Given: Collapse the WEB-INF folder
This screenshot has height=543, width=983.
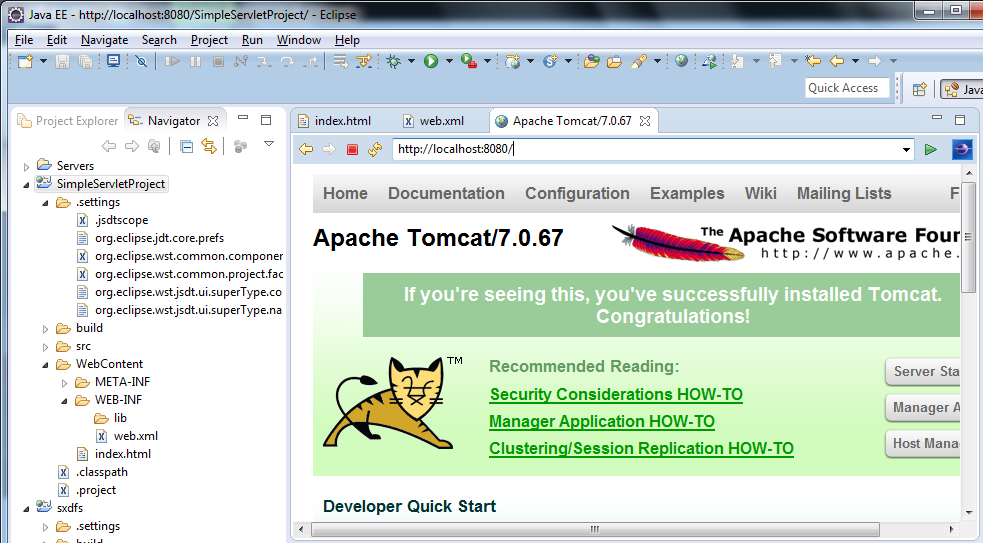Looking at the screenshot, I should tap(64, 401).
